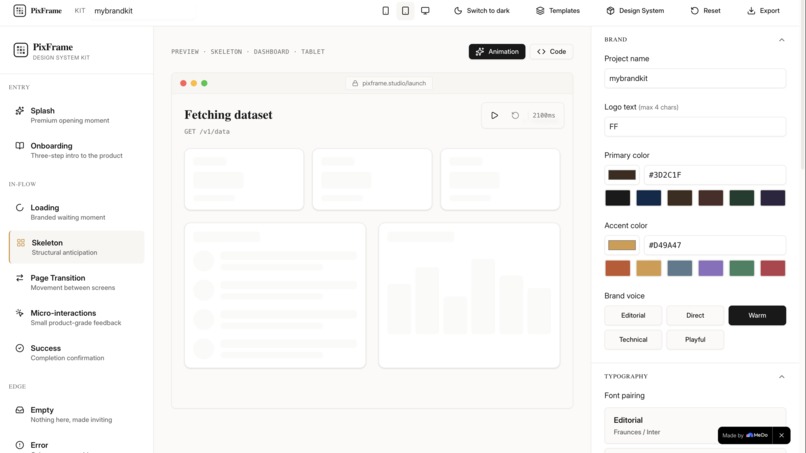Open the Loading sidebar item
Viewport: 806px width, 453px height.
point(77,212)
